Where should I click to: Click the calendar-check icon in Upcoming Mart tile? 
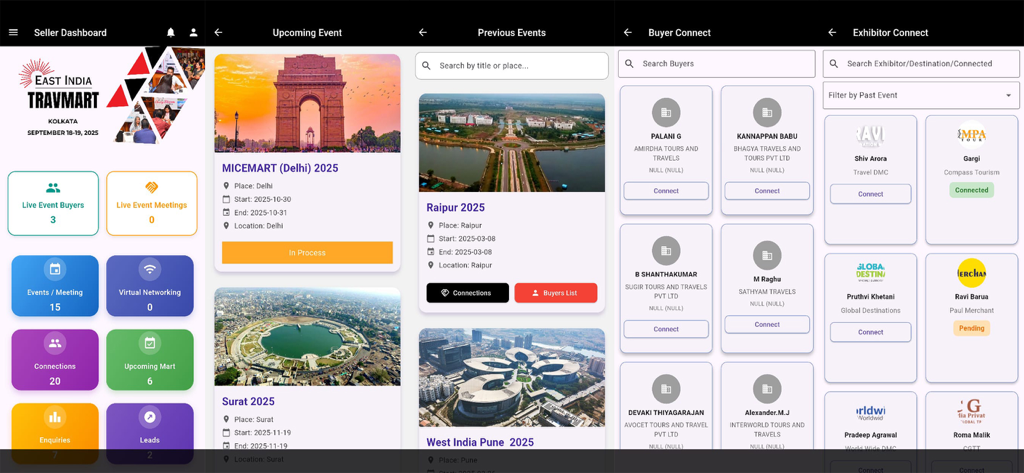(150, 343)
